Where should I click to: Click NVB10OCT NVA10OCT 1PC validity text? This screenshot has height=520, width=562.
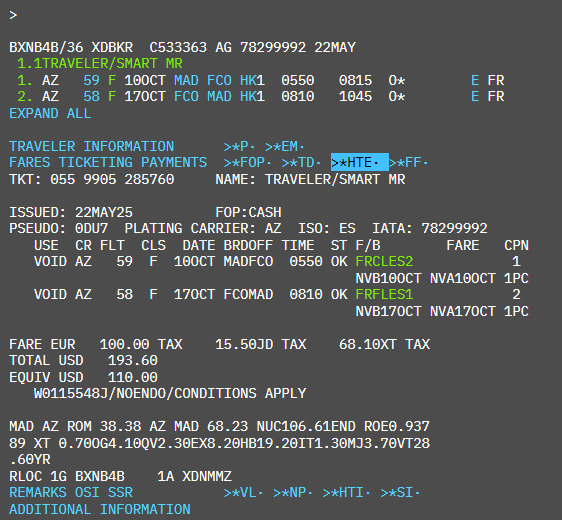(442, 278)
